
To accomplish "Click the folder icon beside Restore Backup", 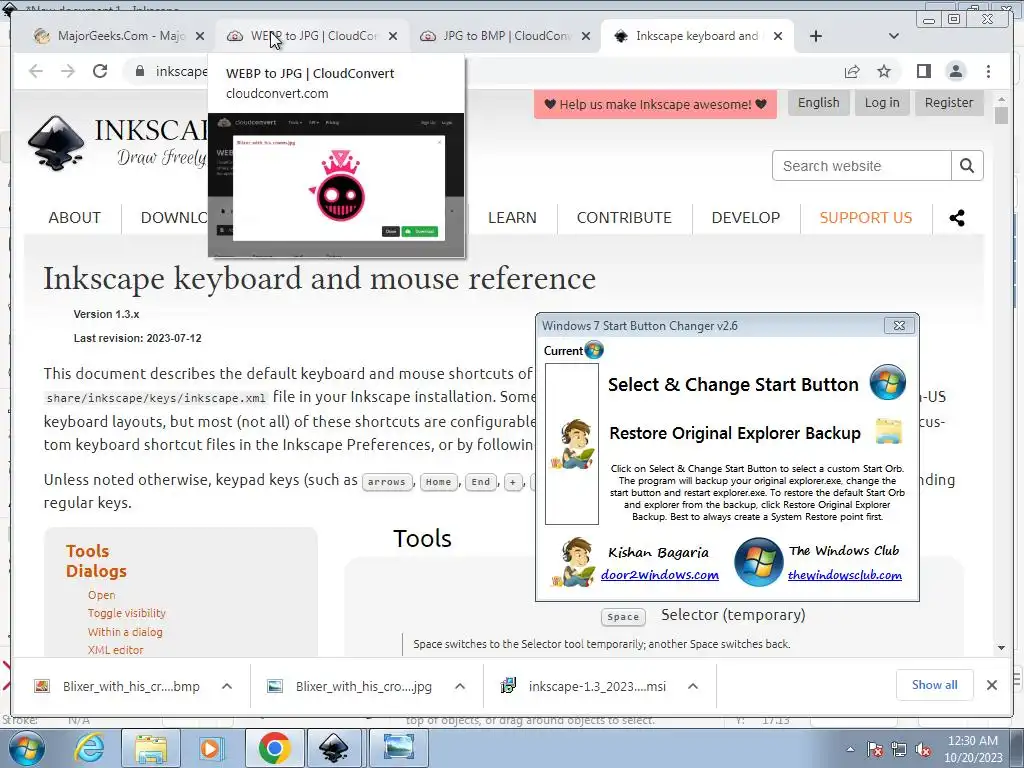I will coord(888,432).
